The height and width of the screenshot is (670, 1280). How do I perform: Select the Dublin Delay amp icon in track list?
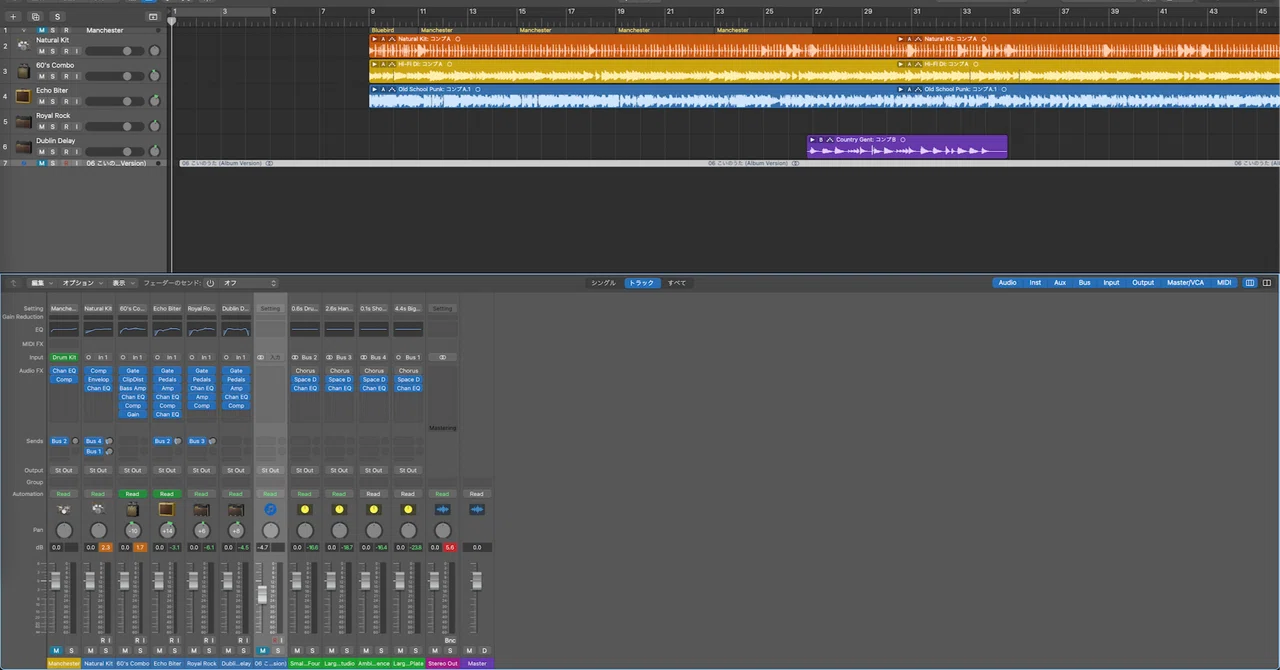click(23, 146)
